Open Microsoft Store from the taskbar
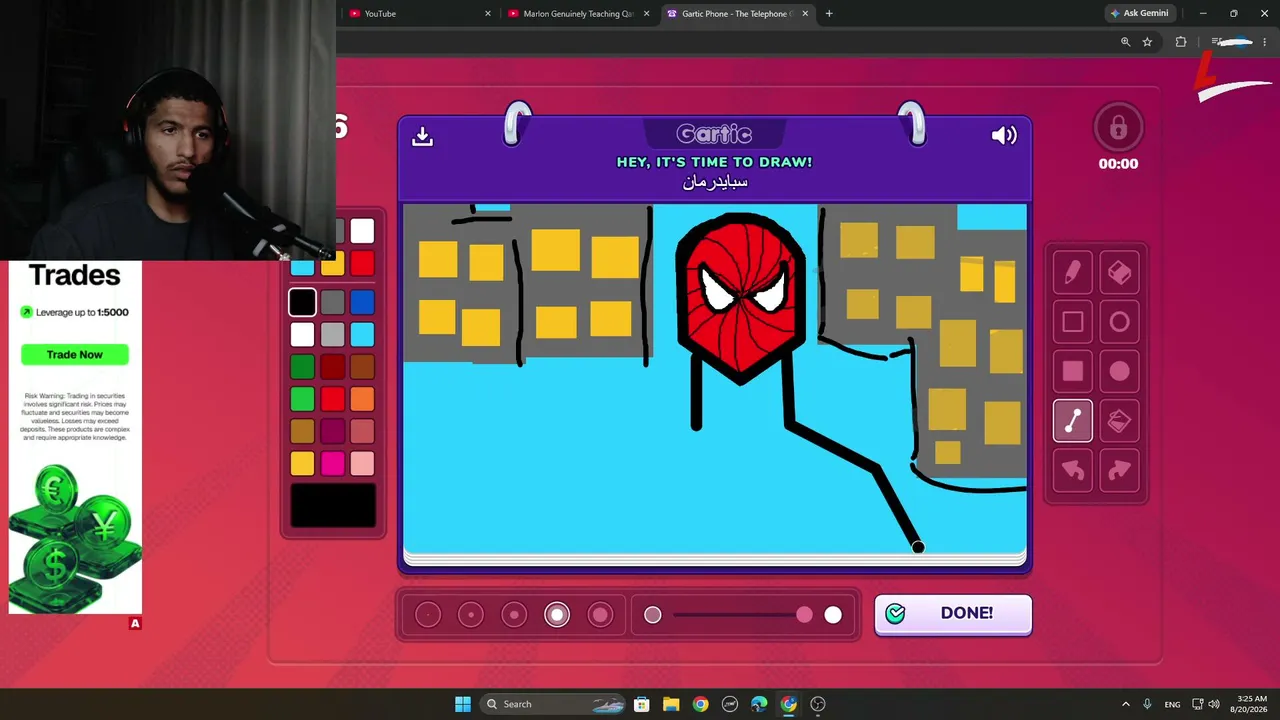 641,704
